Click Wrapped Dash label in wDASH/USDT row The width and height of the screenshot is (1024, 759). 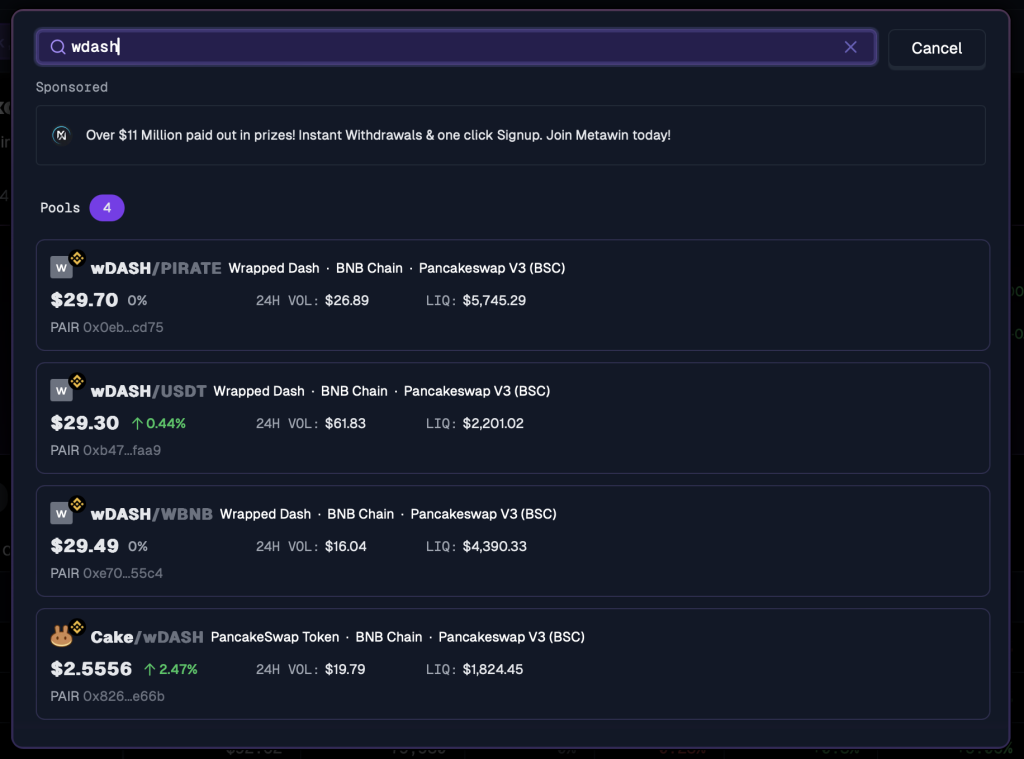pyautogui.click(x=259, y=391)
